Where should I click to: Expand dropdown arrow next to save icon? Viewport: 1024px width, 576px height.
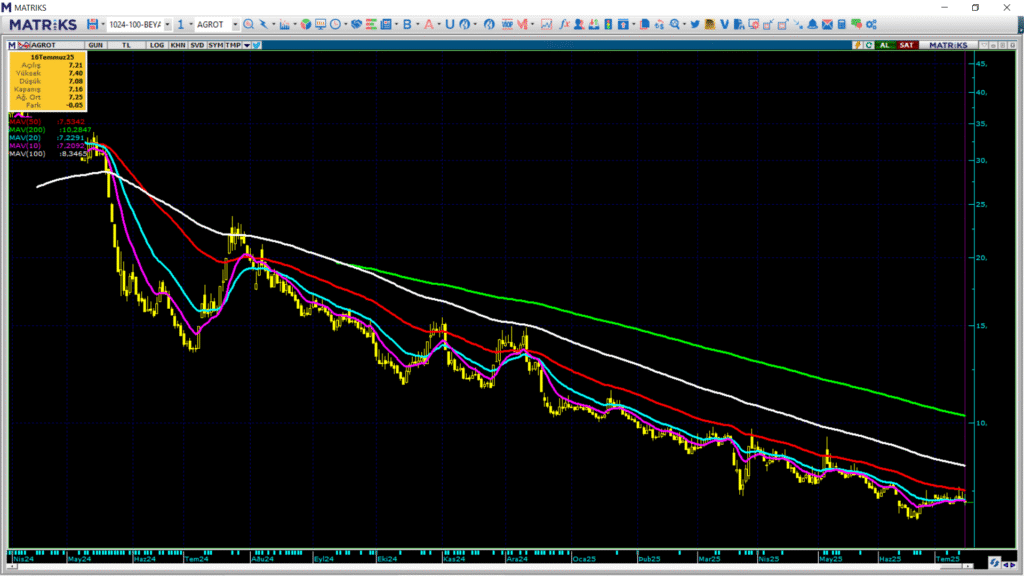pyautogui.click(x=103, y=24)
